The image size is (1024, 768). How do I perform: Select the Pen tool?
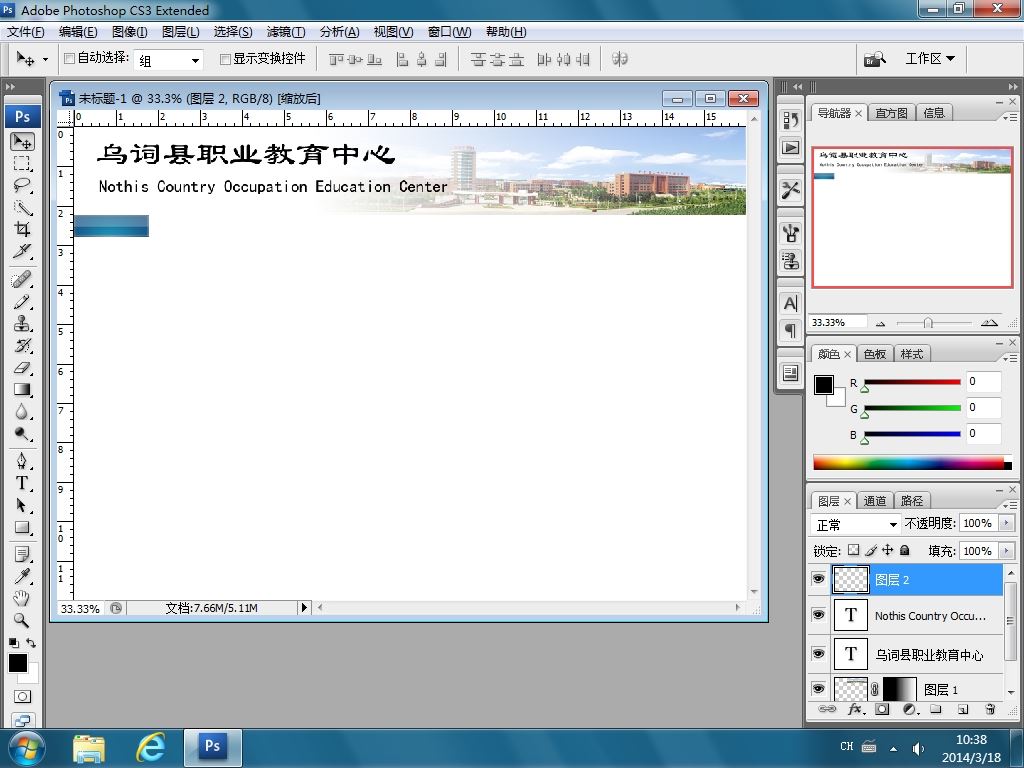point(22,462)
